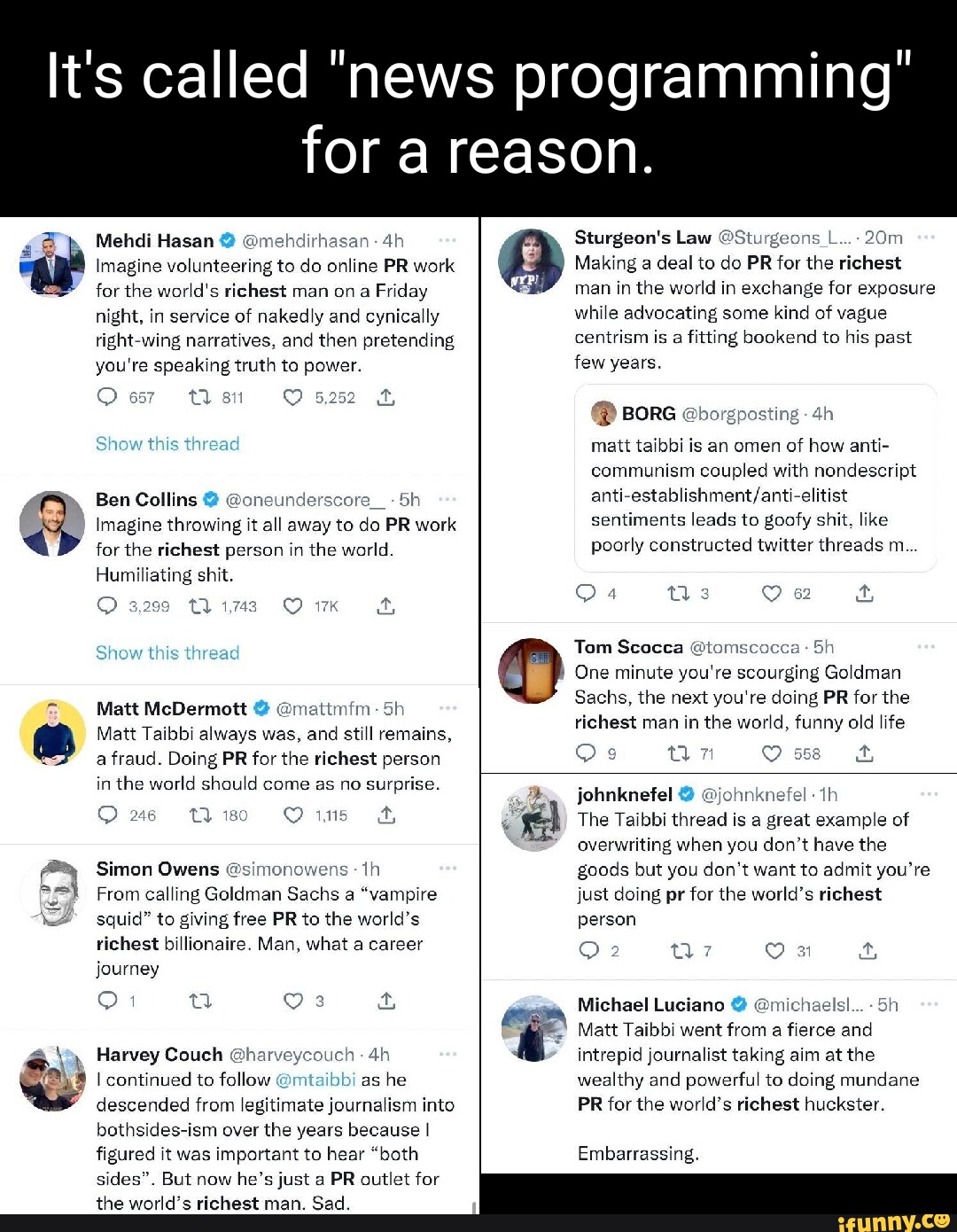957x1232 pixels.
Task: Reply to Matt McDermott's tweet
Action: [x=107, y=815]
